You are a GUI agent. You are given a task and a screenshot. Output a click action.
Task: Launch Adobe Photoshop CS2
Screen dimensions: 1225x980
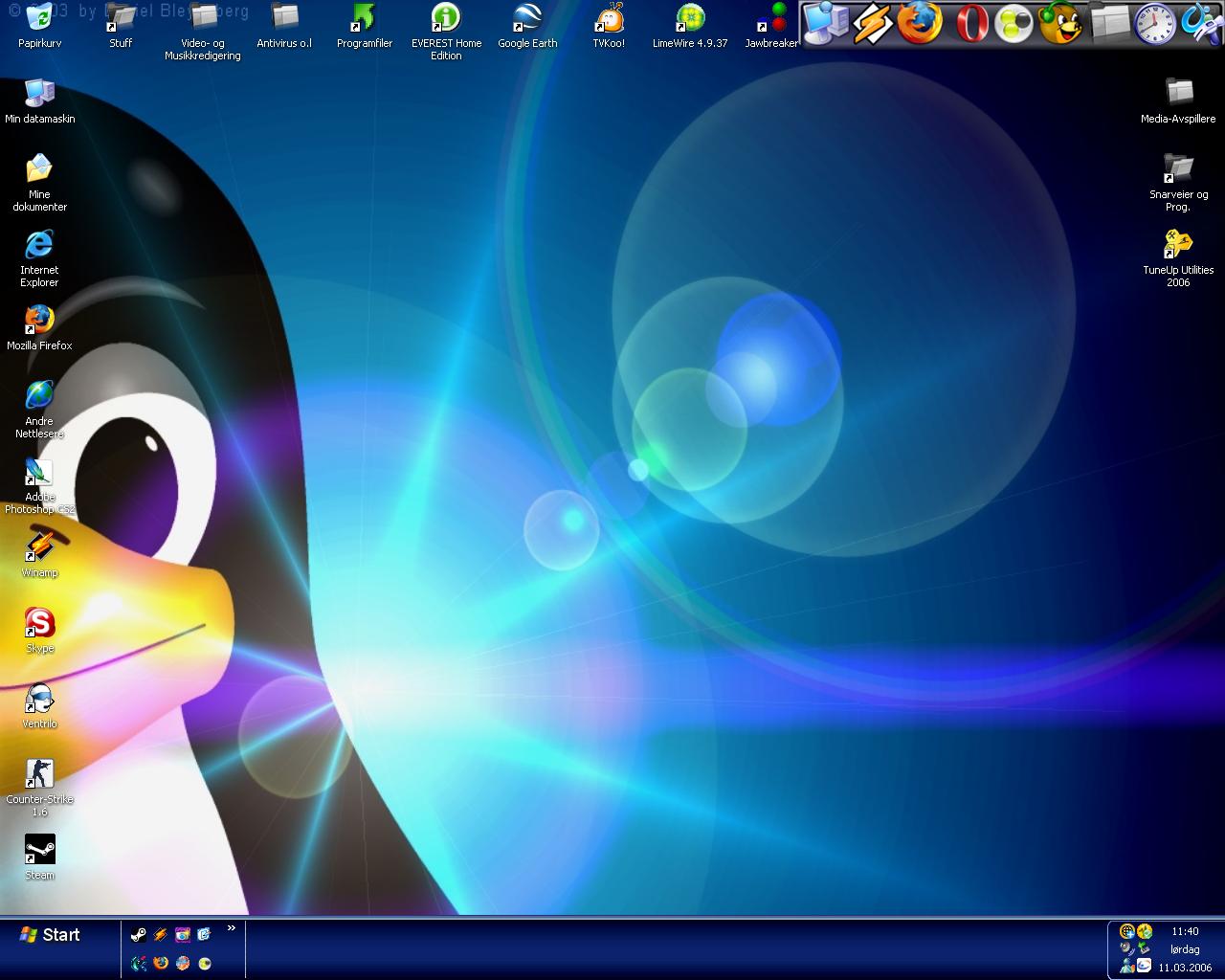coord(39,485)
